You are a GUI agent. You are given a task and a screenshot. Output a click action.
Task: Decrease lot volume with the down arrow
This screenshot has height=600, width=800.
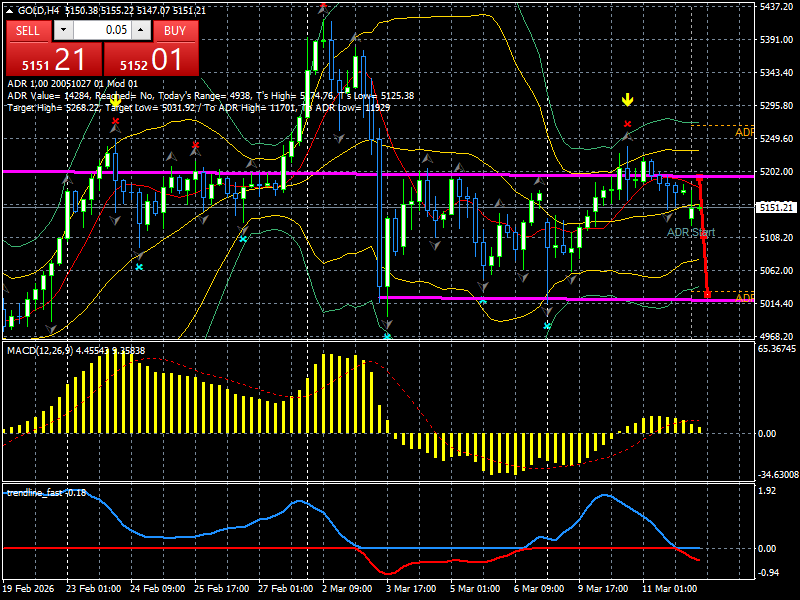[63, 31]
